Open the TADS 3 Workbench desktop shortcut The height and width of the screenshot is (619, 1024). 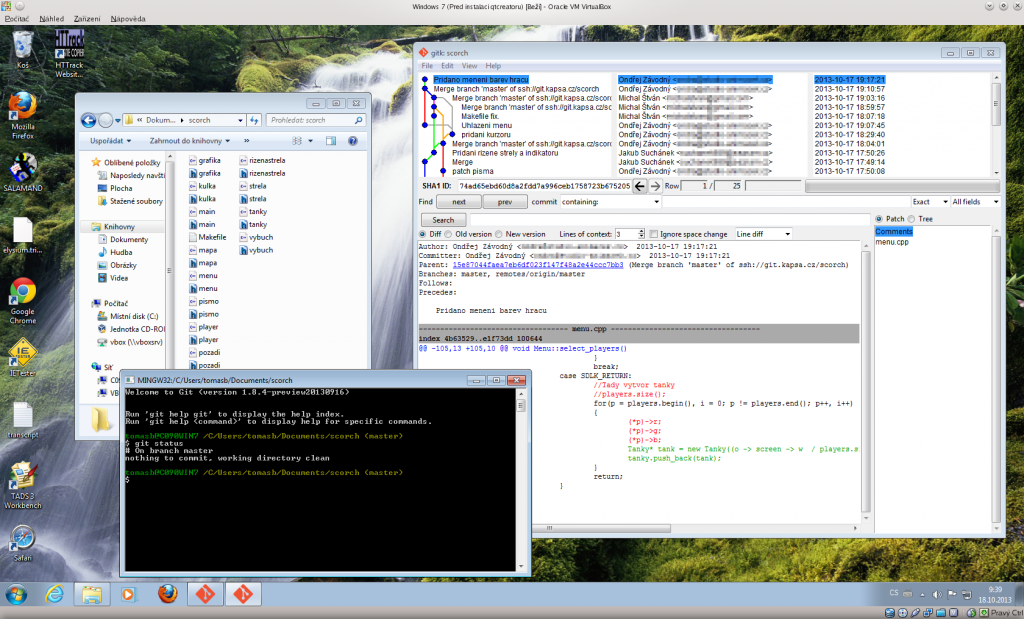22,485
